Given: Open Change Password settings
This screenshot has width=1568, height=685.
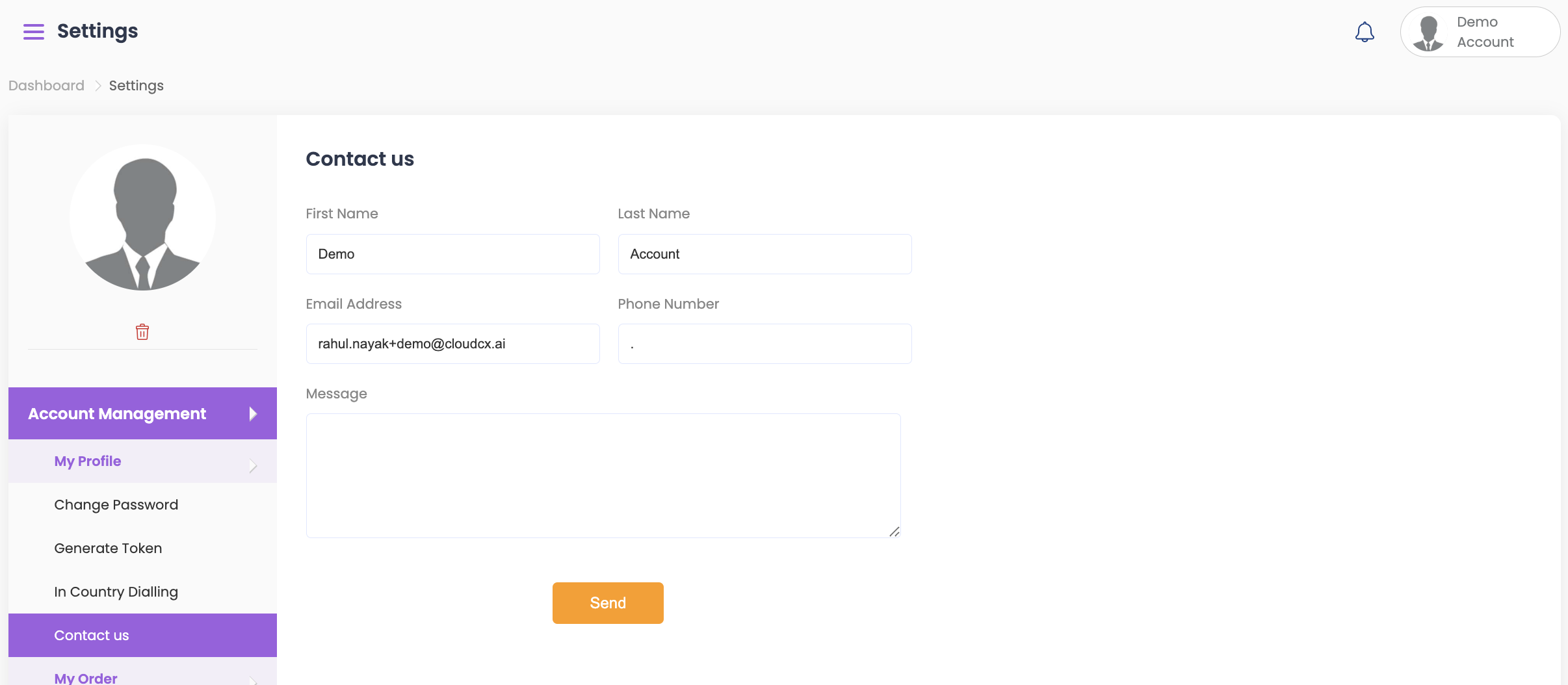Looking at the screenshot, I should pos(116,505).
